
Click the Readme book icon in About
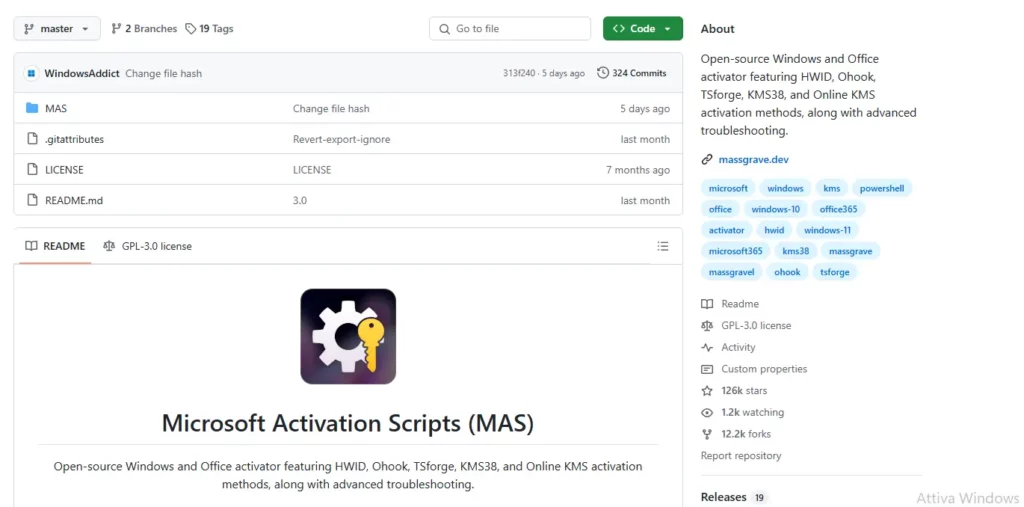tap(707, 304)
